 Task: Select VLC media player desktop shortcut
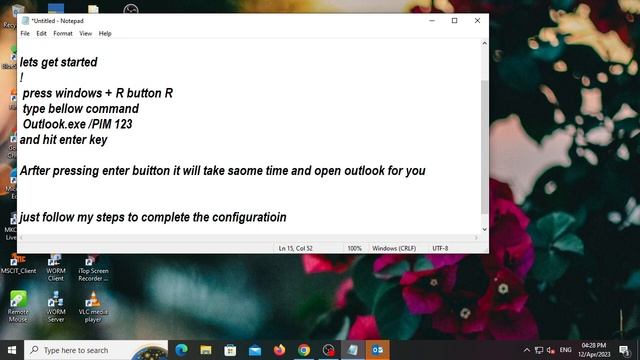93,306
